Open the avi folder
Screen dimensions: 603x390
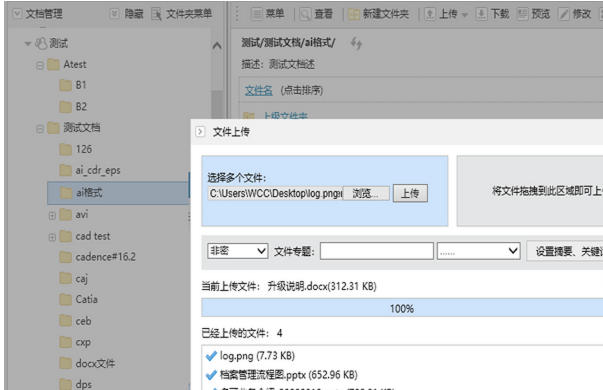point(74,214)
